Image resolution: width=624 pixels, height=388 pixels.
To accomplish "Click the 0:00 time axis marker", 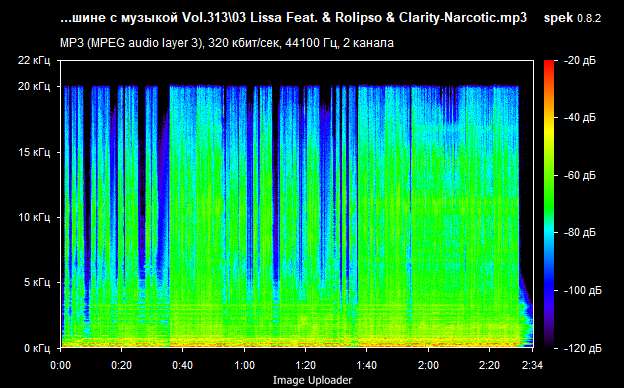I will tap(61, 365).
